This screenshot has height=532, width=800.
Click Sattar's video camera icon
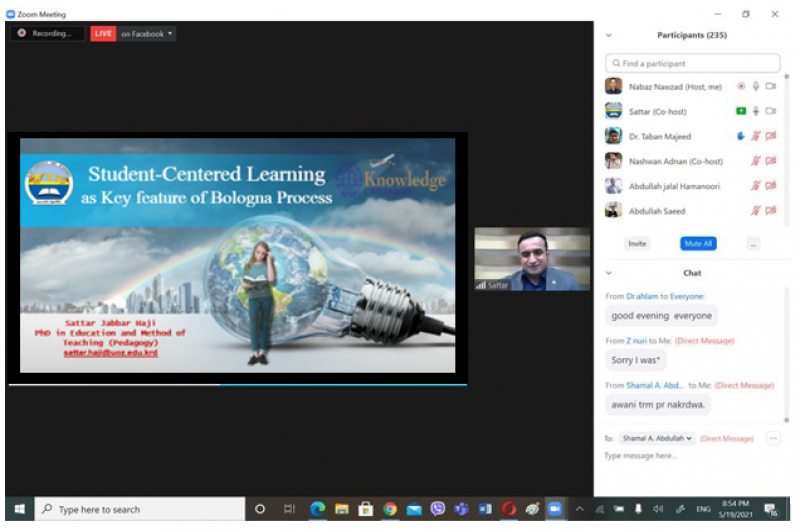tap(771, 111)
